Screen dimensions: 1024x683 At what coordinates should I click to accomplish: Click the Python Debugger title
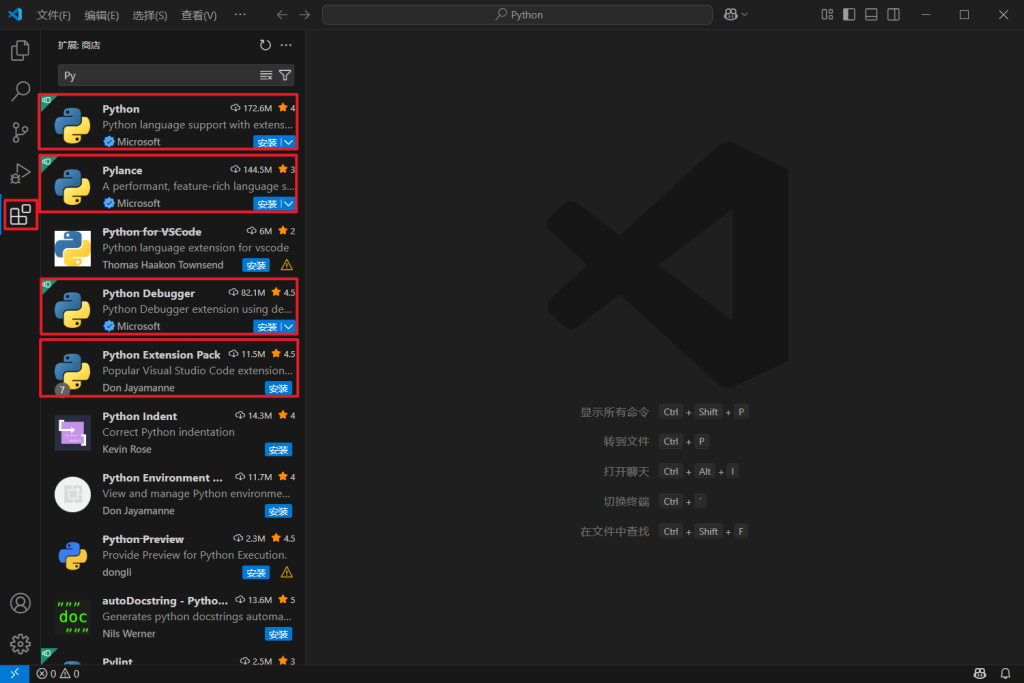click(x=148, y=293)
